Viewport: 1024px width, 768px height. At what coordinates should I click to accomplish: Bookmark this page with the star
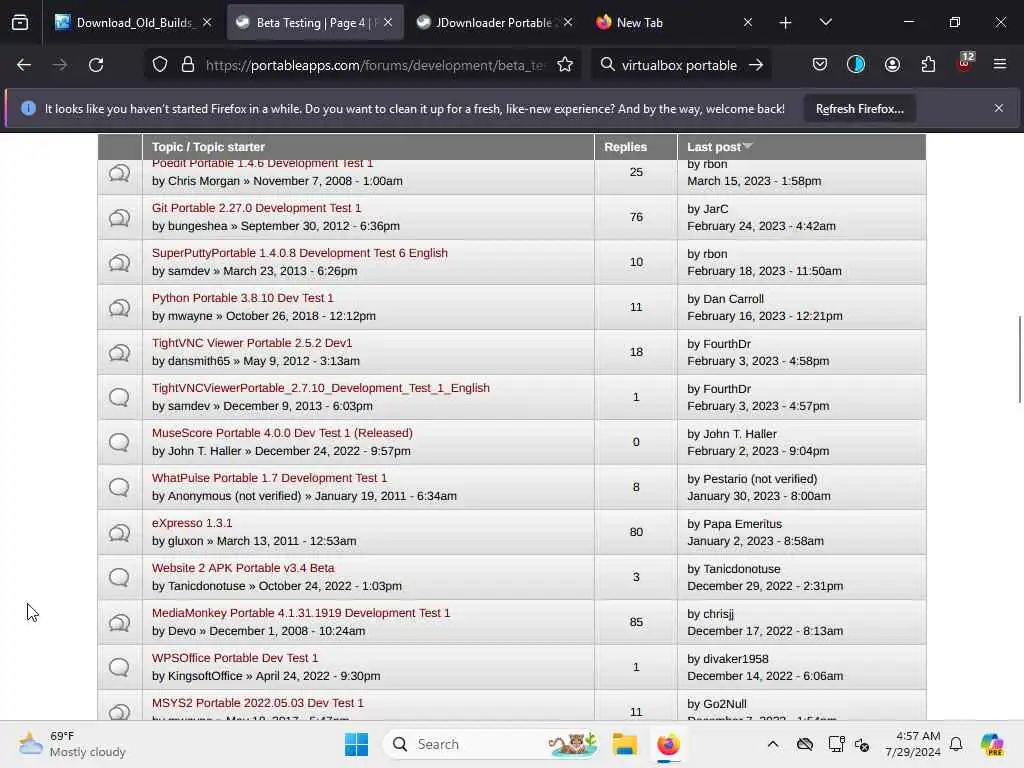point(565,65)
